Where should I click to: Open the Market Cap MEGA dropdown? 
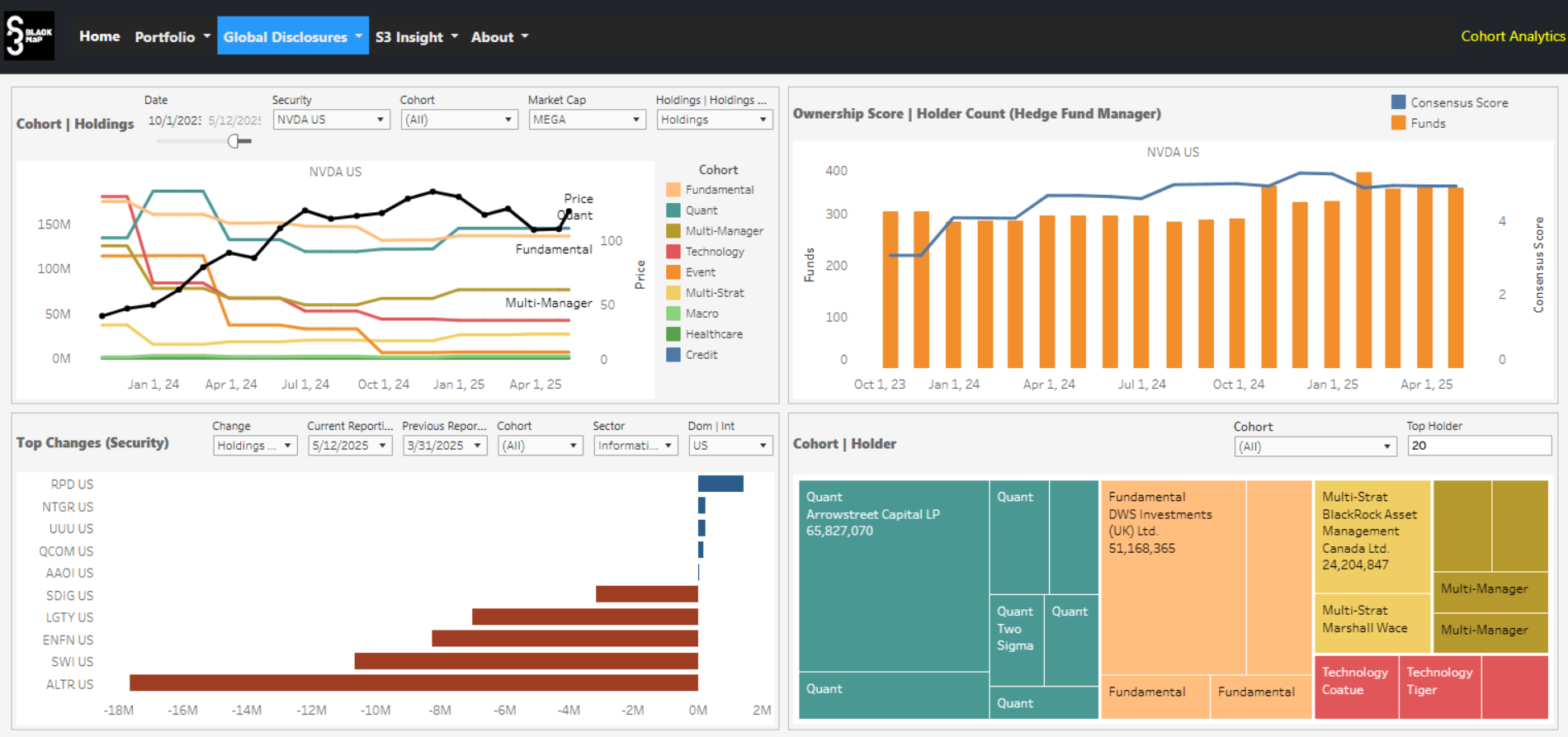click(x=587, y=120)
